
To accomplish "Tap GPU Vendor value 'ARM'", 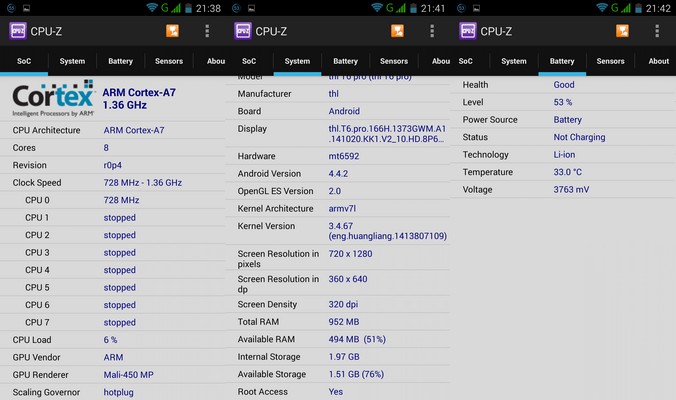I will pos(113,357).
